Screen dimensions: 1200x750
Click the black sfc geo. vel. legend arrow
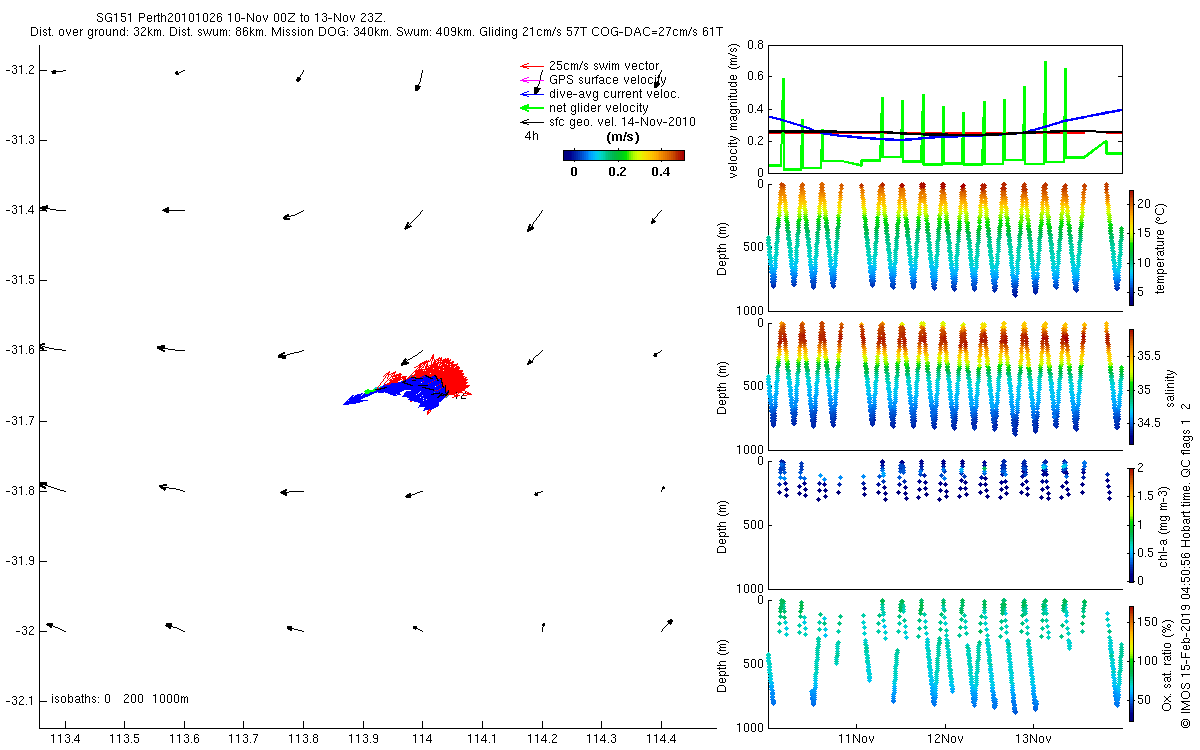[530, 121]
